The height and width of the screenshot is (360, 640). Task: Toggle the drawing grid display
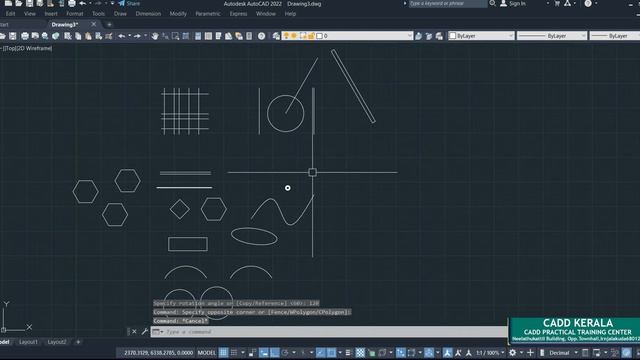(x=223, y=353)
